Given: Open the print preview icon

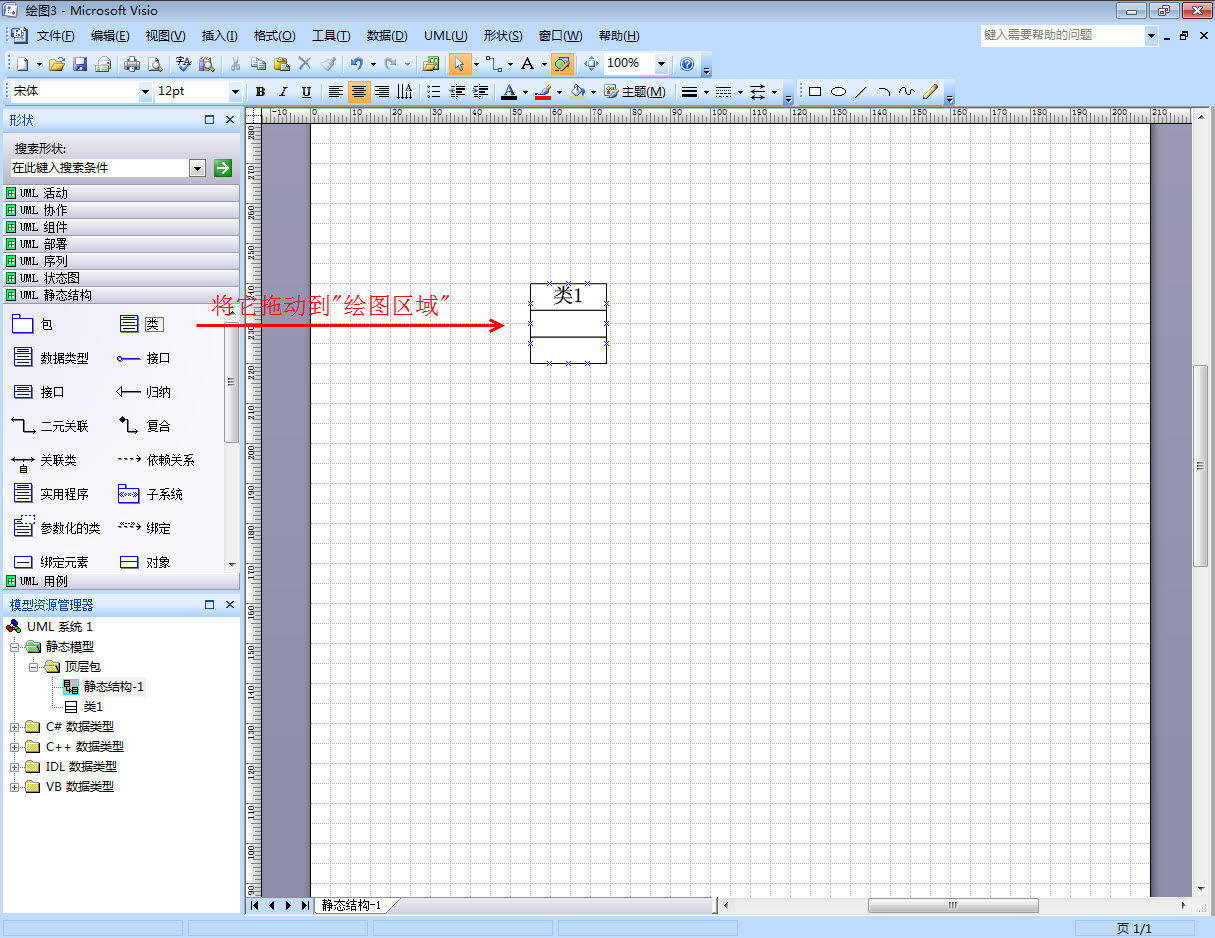Looking at the screenshot, I should tap(154, 65).
